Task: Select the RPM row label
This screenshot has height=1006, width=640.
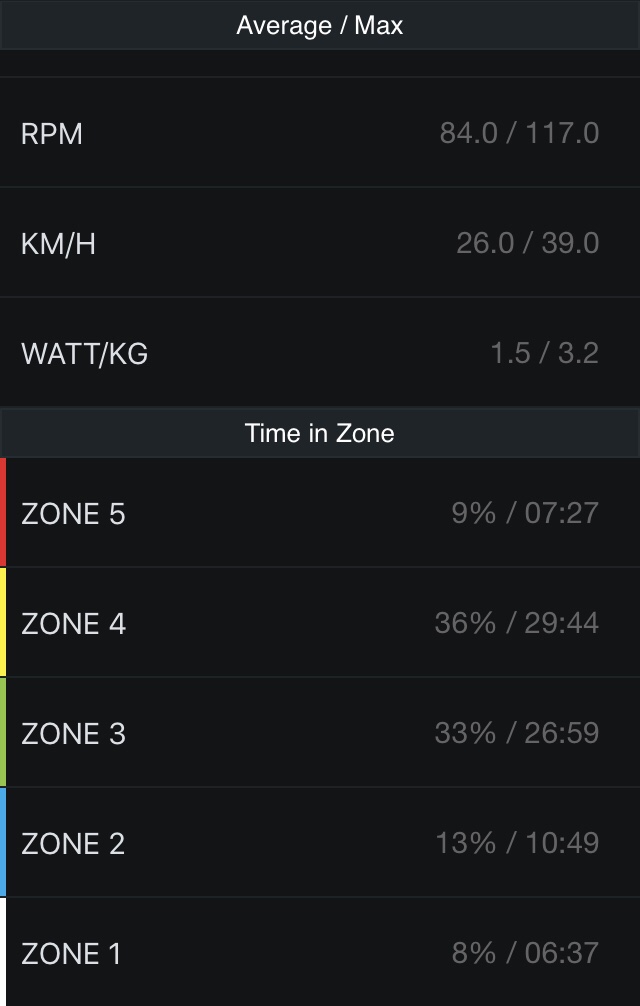Action: [x=52, y=134]
